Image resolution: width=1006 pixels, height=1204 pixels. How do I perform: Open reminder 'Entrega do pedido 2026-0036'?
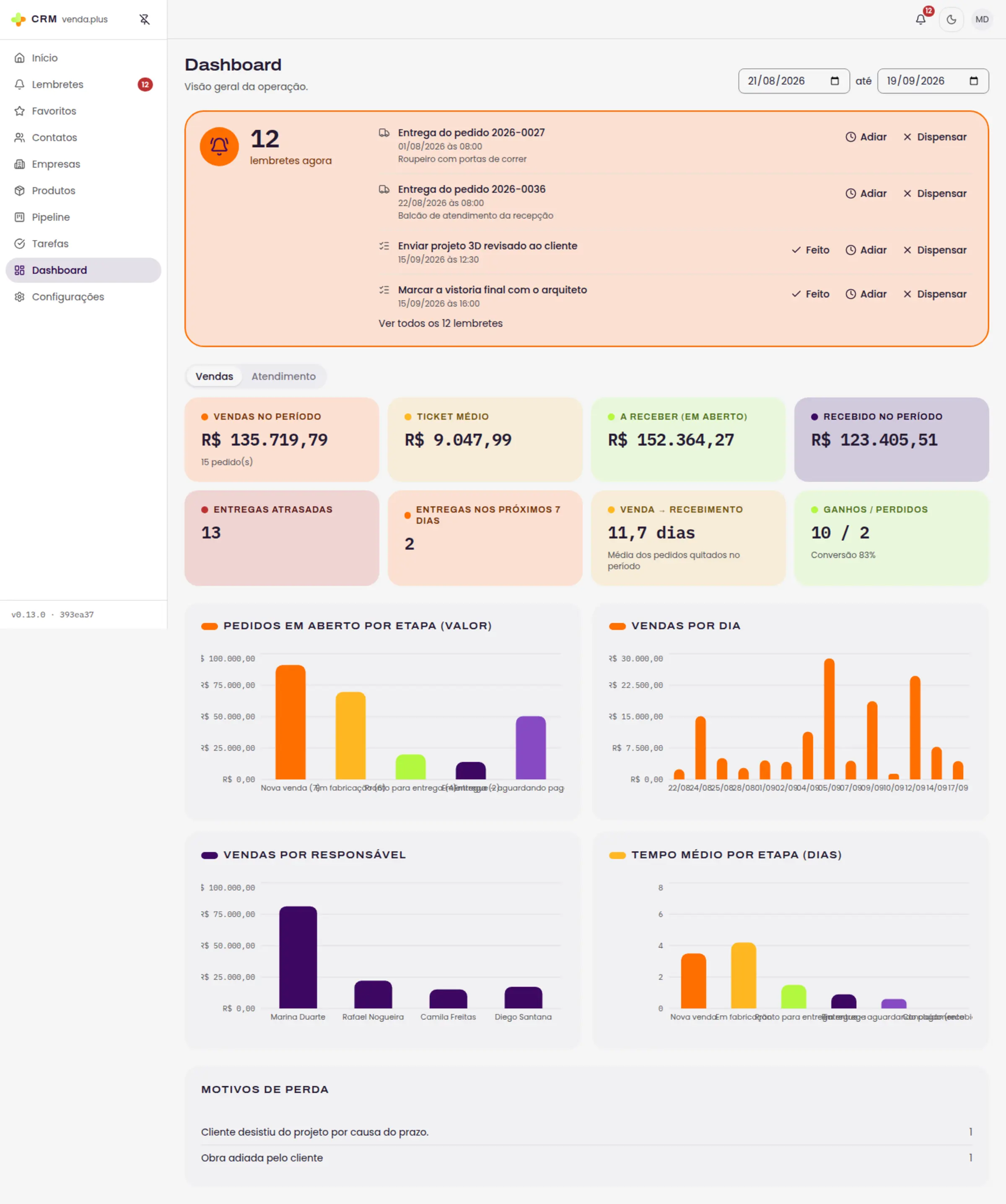[472, 189]
